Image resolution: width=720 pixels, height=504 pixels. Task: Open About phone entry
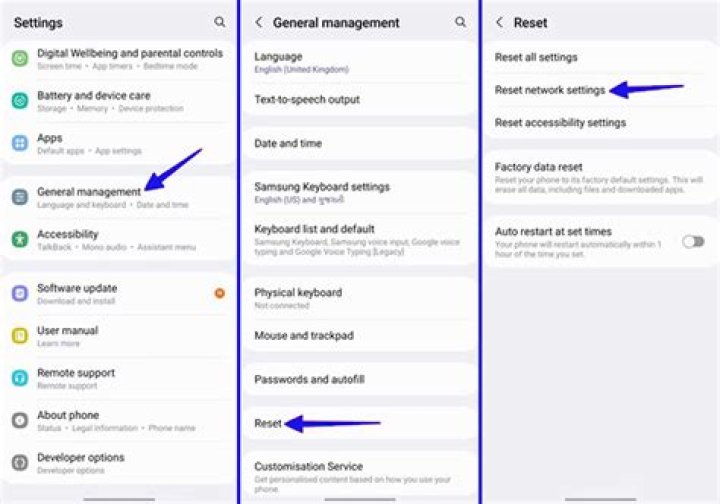click(x=119, y=420)
